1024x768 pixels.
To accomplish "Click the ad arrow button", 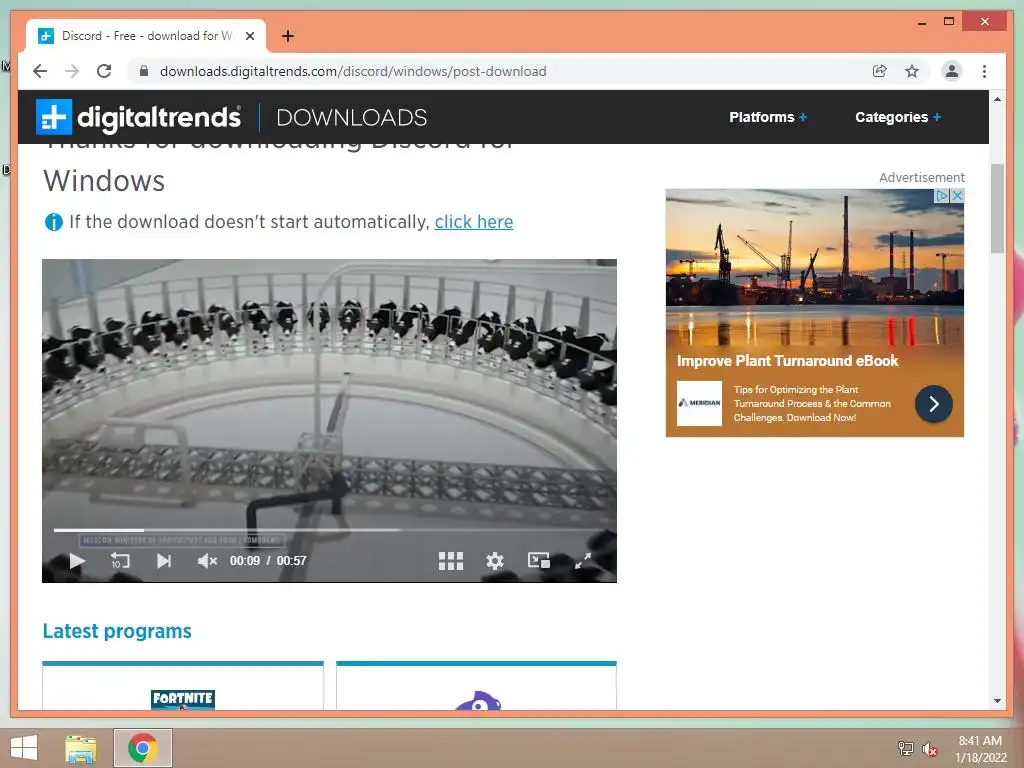I will [933, 404].
